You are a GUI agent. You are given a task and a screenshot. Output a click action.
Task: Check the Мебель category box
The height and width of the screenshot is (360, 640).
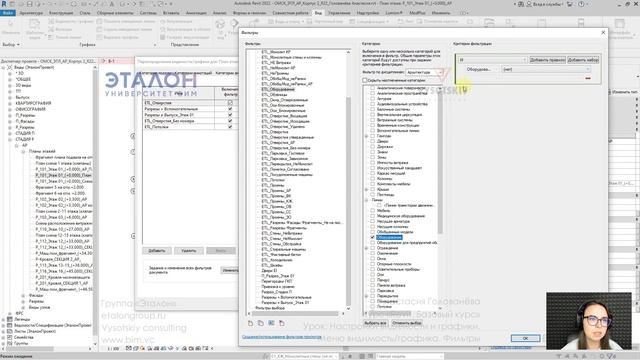[x=372, y=211]
